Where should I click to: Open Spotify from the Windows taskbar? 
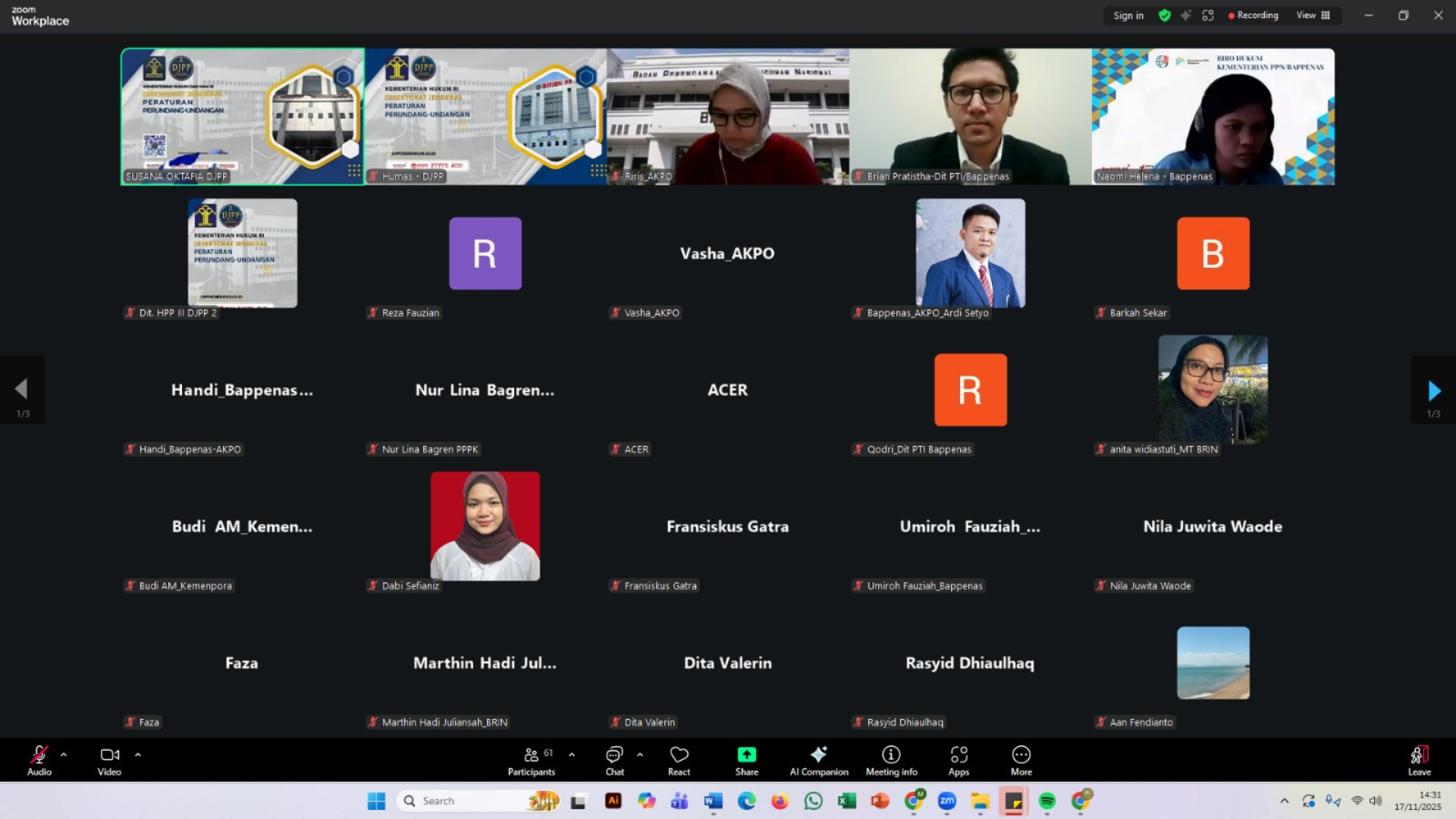coord(1046,801)
